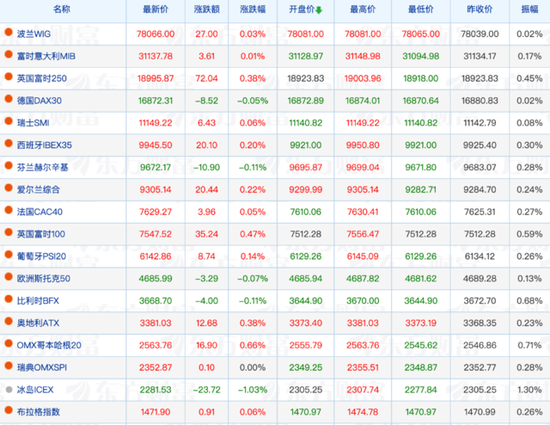The height and width of the screenshot is (425, 550).
Task: Select change percent -1.03%
Action: pyautogui.click(x=253, y=390)
